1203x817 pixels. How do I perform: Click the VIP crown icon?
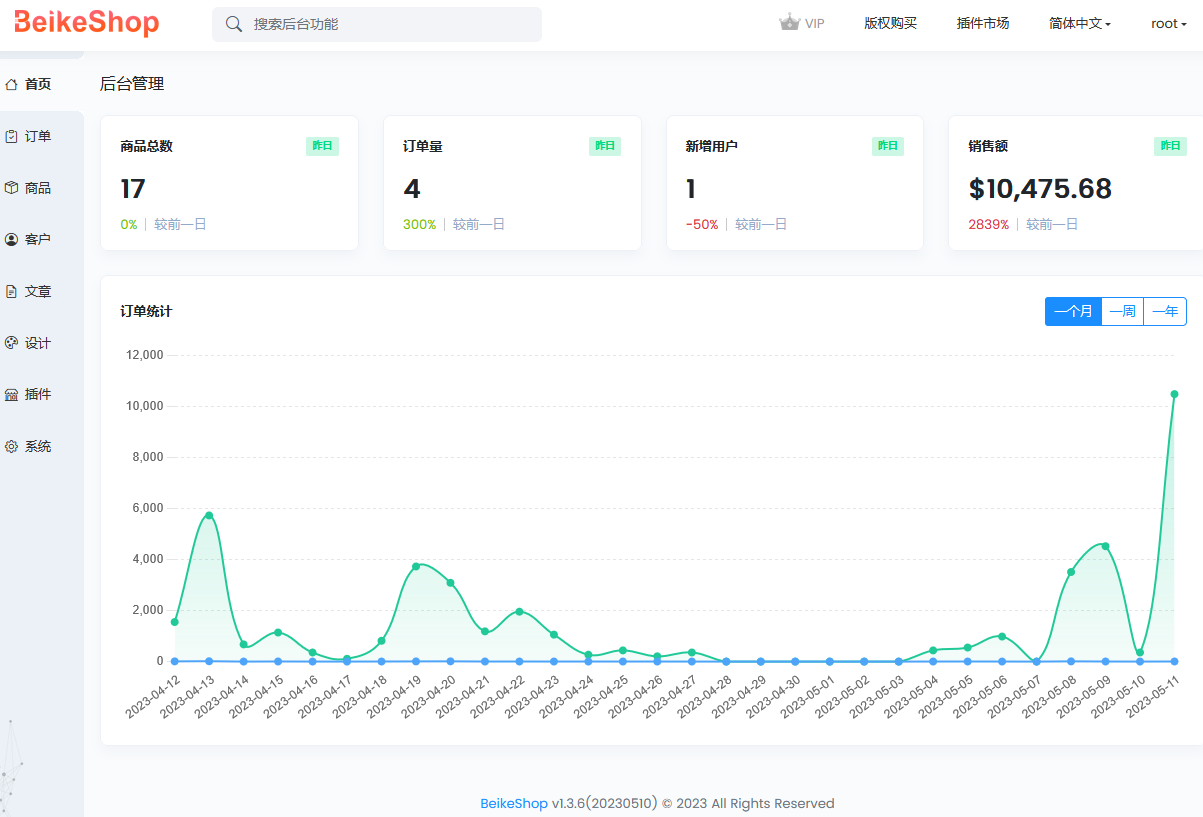tap(789, 23)
